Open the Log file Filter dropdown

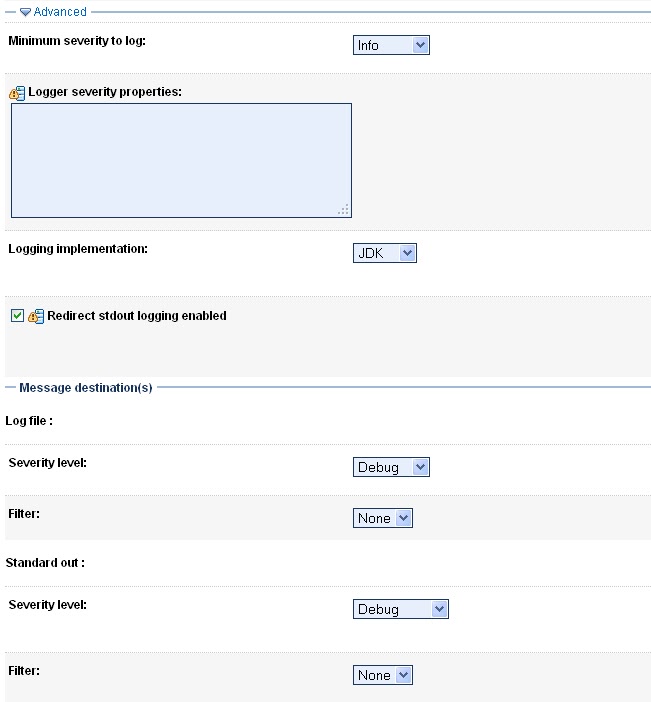(x=383, y=518)
